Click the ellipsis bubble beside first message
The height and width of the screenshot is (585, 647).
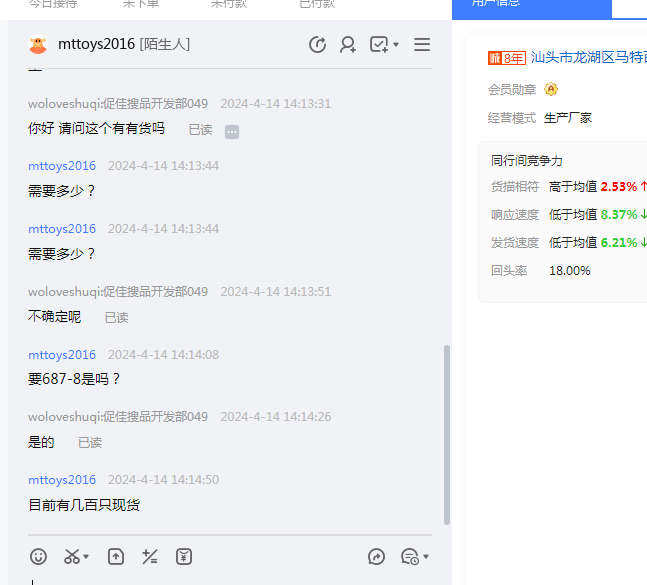[x=232, y=131]
